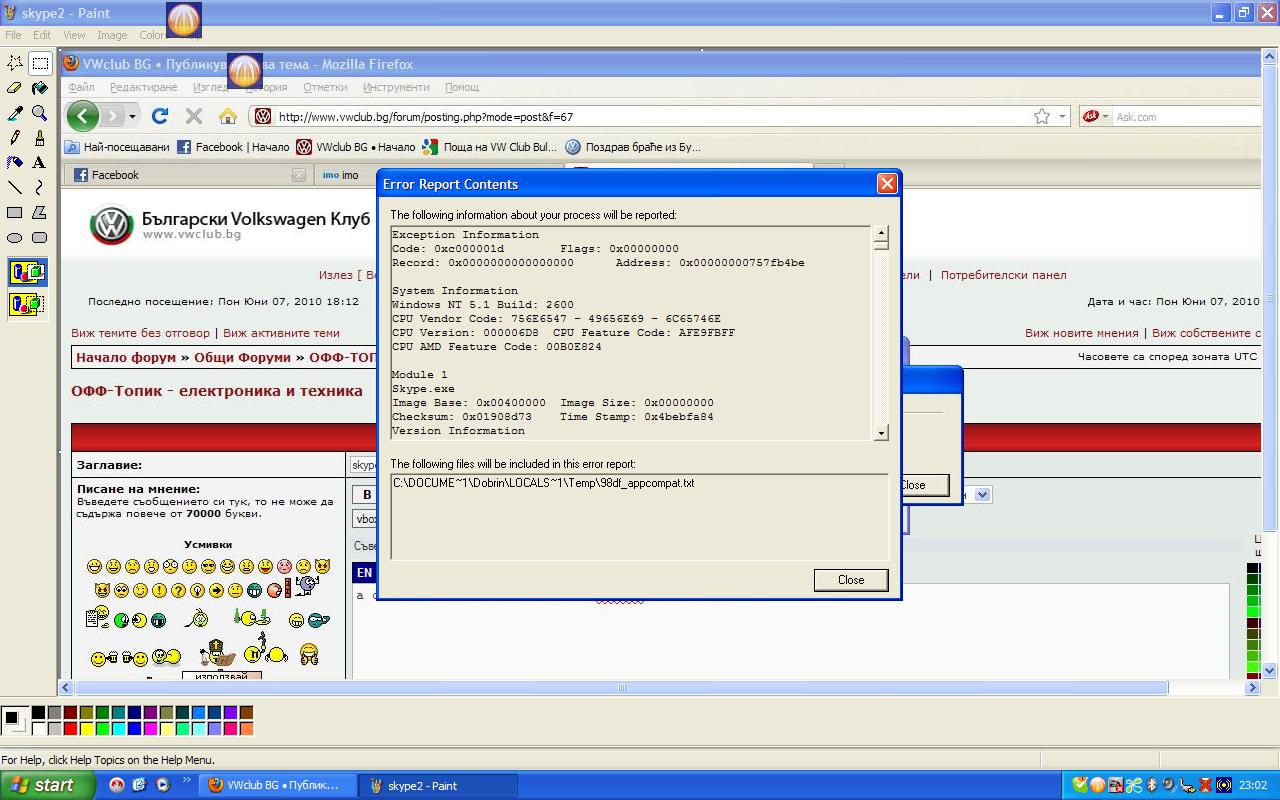Screen dimensions: 1280x800
Task: Enable opaque selection mode option
Action: pos(27,272)
